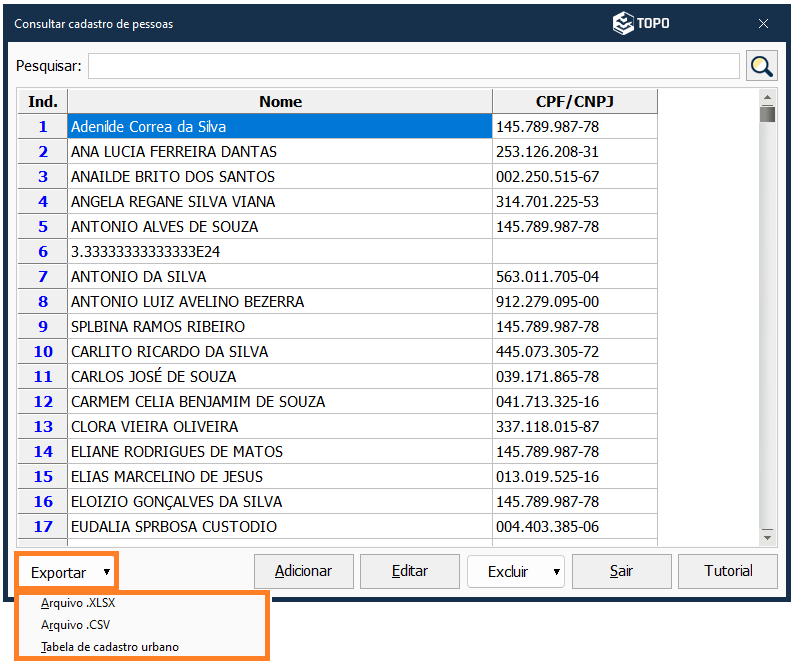Choose Arquivo .CSV export option
Image resolution: width=795 pixels, height=664 pixels.
tap(75, 625)
